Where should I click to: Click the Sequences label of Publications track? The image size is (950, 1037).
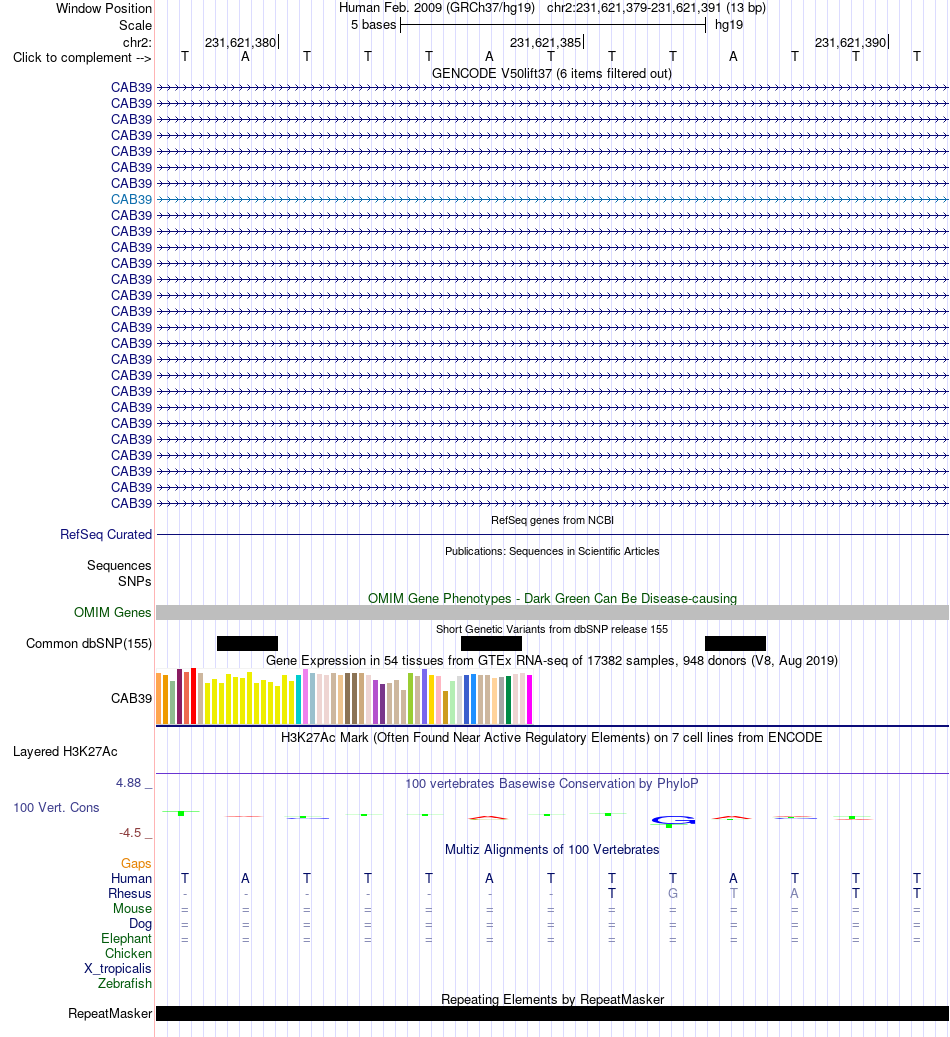click(119, 565)
